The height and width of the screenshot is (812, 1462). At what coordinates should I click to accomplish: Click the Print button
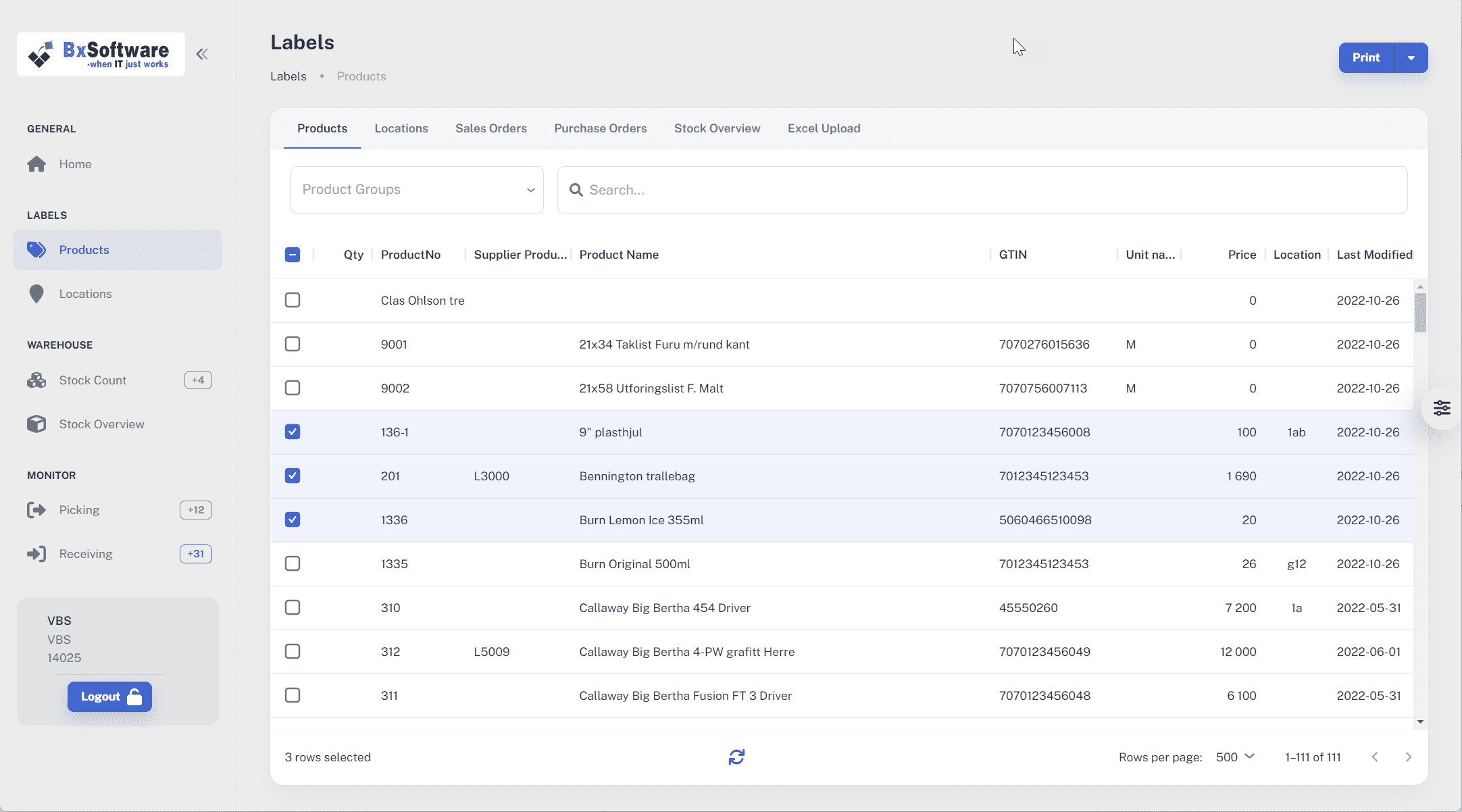(x=1366, y=57)
